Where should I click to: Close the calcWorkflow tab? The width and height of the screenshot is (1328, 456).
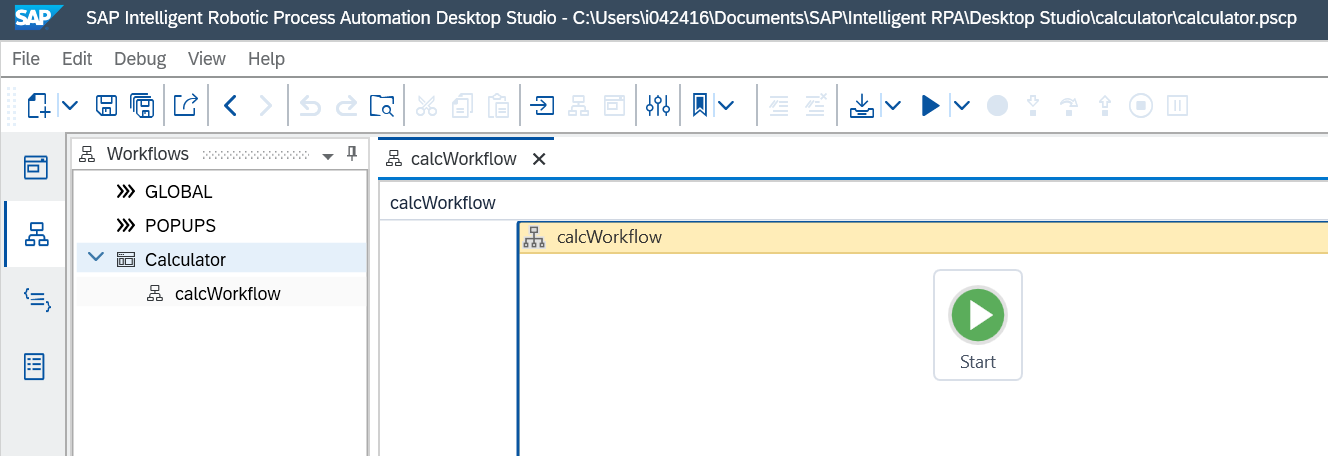pyautogui.click(x=539, y=159)
